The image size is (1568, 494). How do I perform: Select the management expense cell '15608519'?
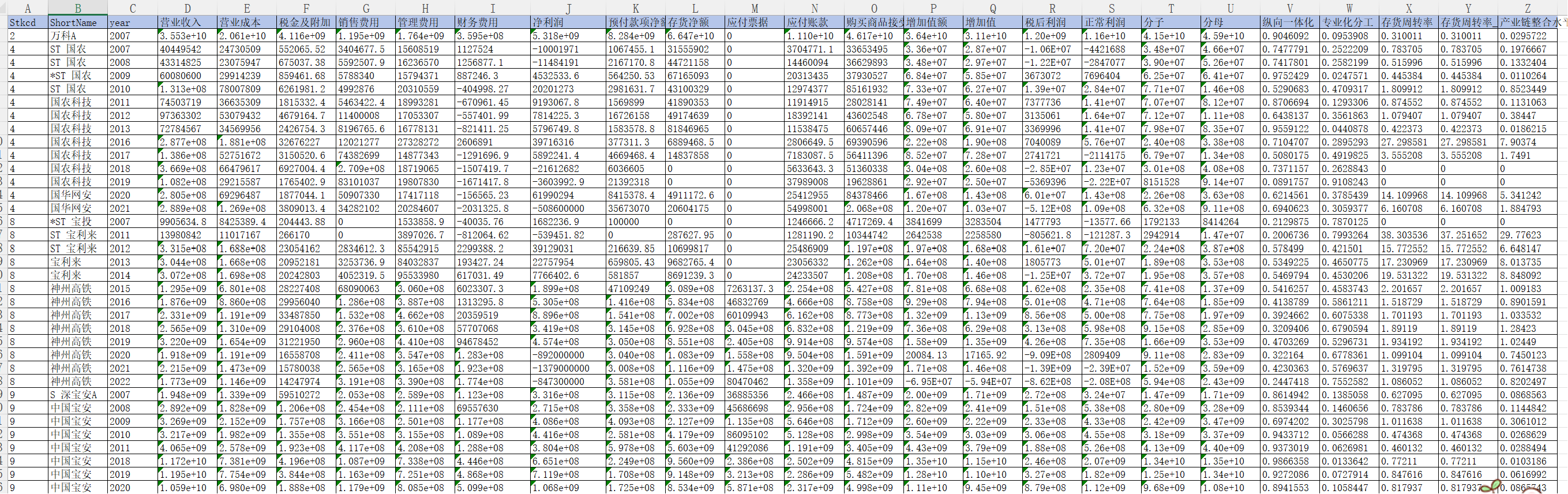tap(425, 49)
